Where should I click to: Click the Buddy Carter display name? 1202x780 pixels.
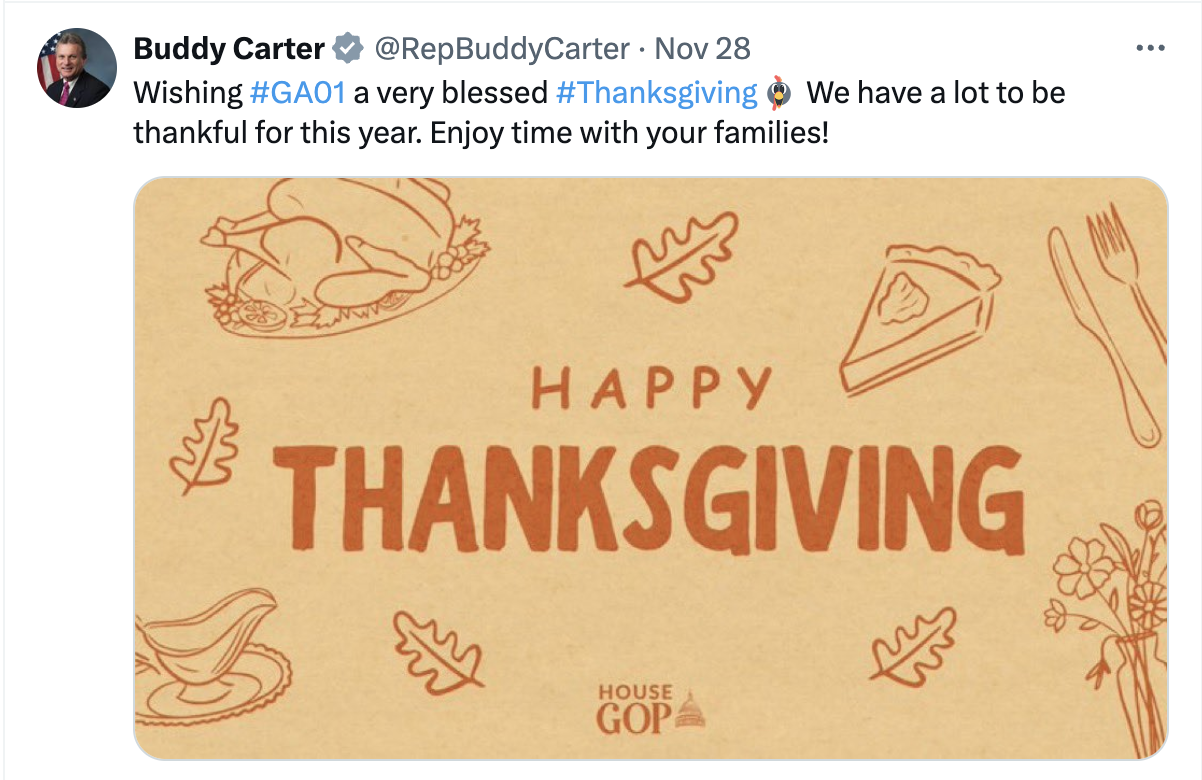(229, 47)
